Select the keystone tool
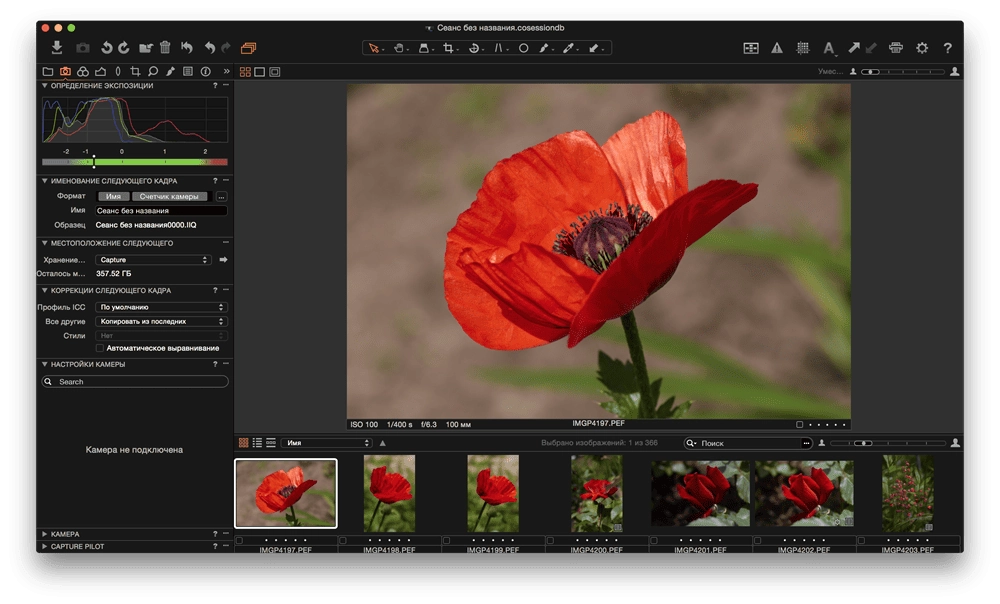 [499, 48]
